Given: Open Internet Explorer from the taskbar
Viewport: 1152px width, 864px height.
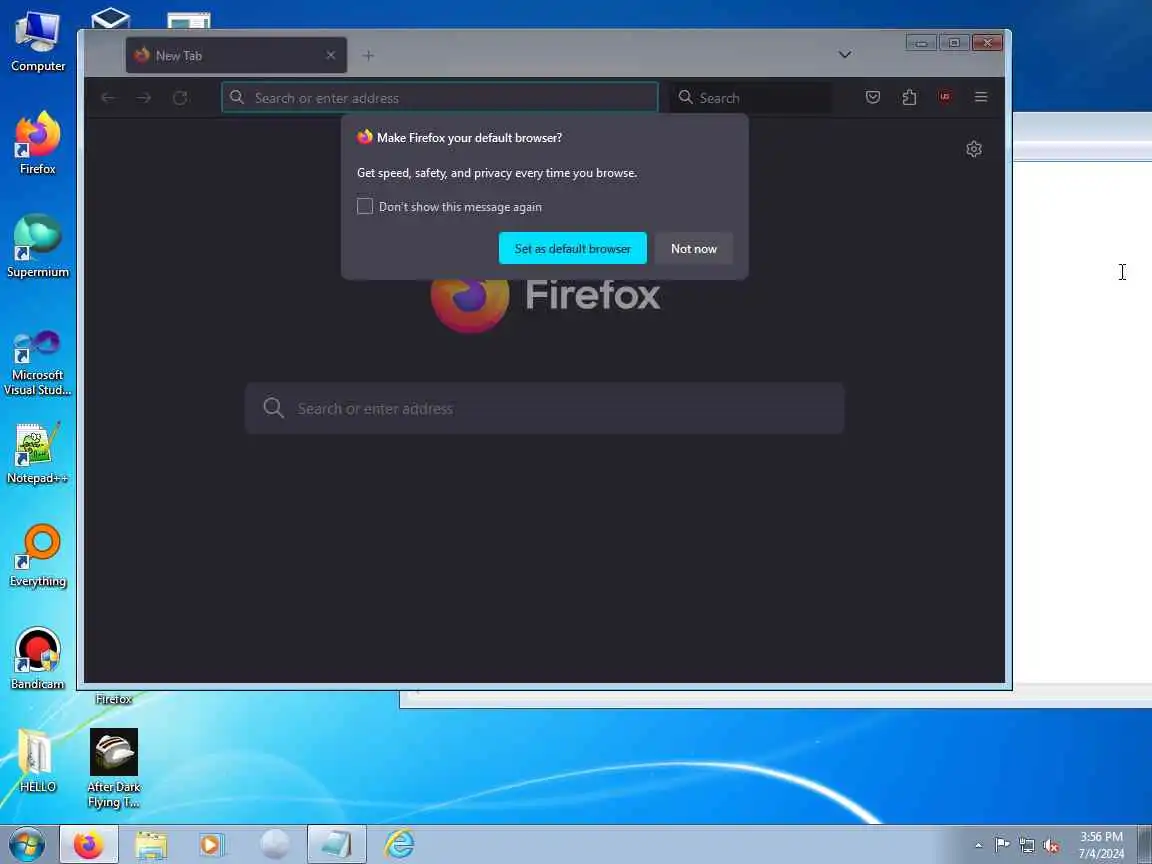Looking at the screenshot, I should pos(399,845).
